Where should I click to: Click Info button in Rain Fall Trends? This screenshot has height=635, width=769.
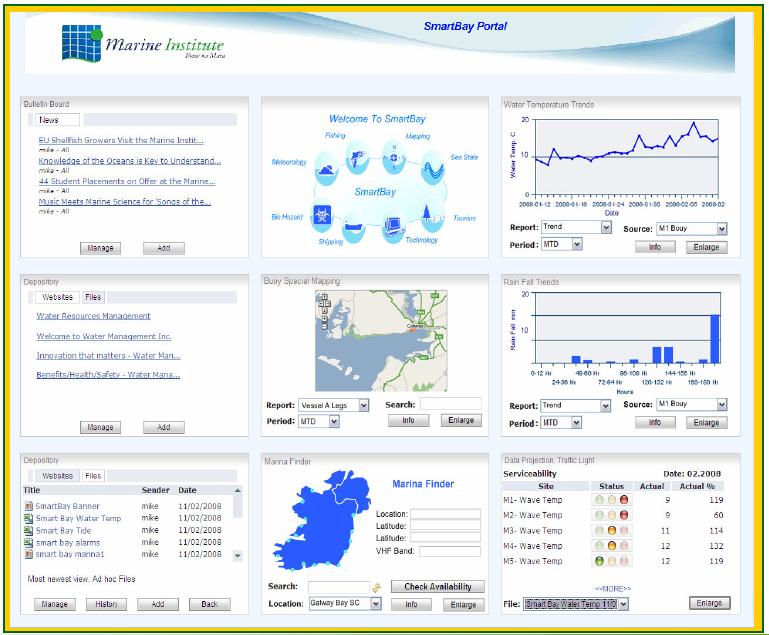[x=655, y=422]
